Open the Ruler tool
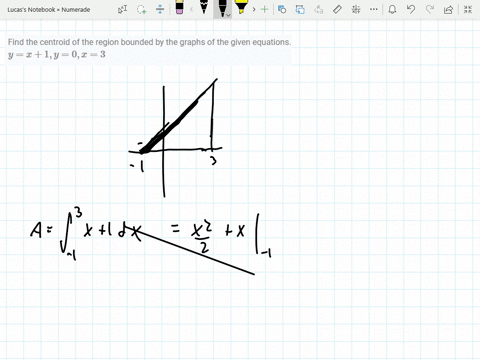Viewport: 480px width, 360px height. point(337,9)
